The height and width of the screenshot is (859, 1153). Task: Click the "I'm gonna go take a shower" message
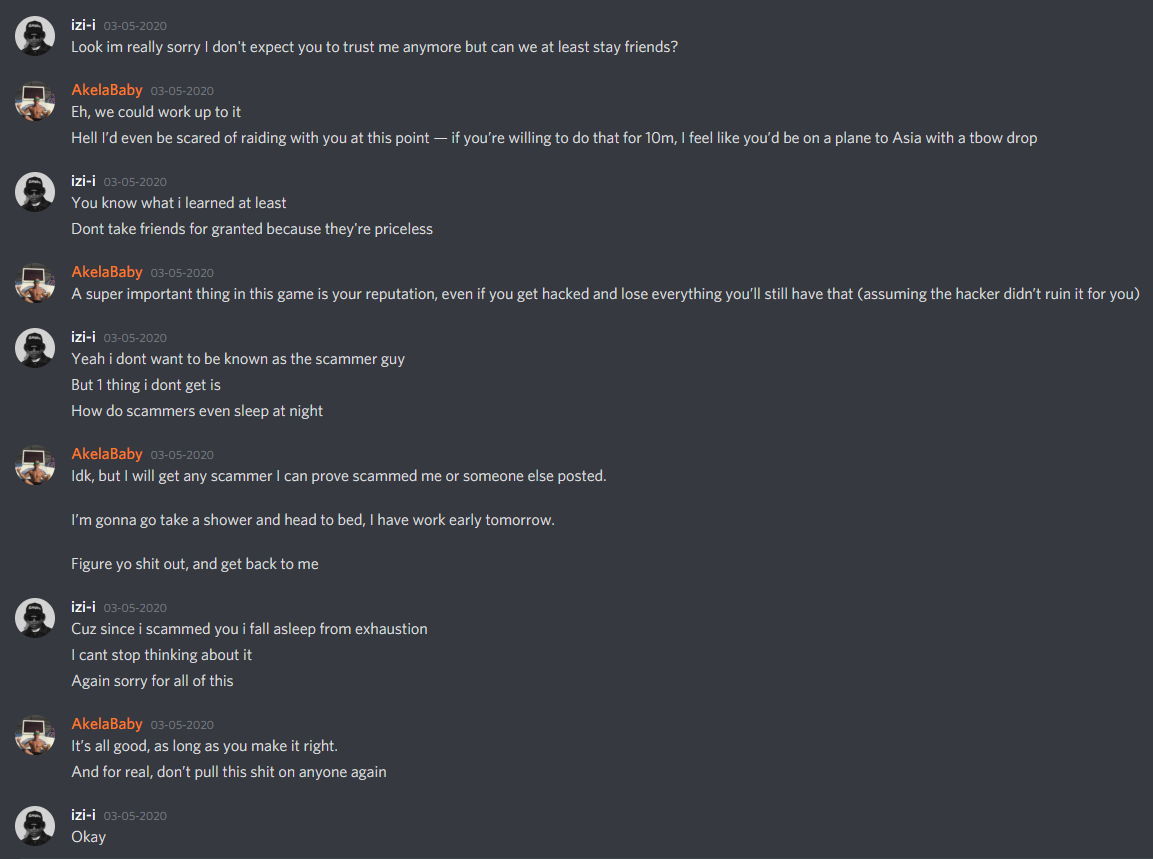pyautogui.click(x=312, y=520)
